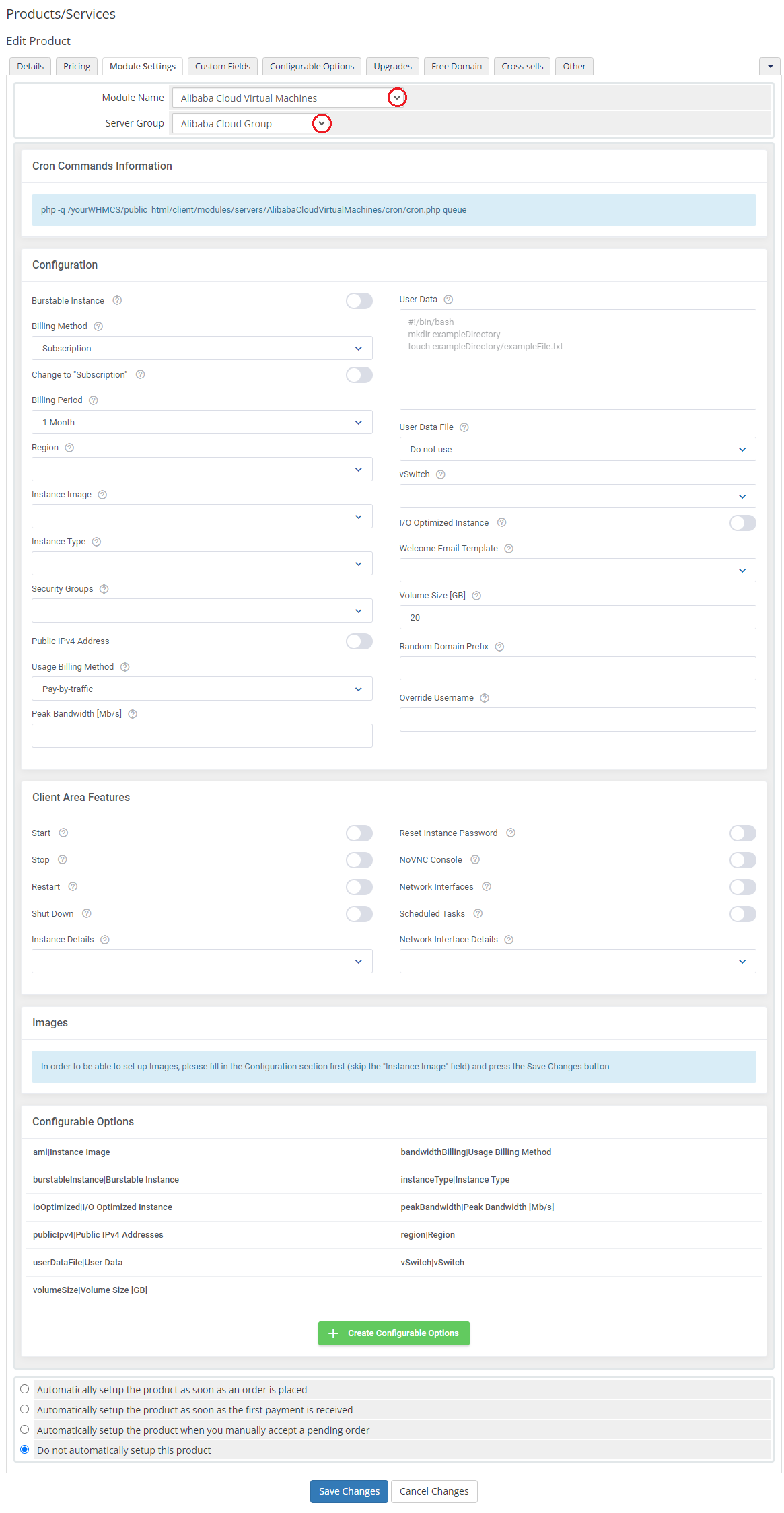The height and width of the screenshot is (1513, 784).
Task: Click help icon beside Usage Billing Method
Action: click(x=124, y=667)
